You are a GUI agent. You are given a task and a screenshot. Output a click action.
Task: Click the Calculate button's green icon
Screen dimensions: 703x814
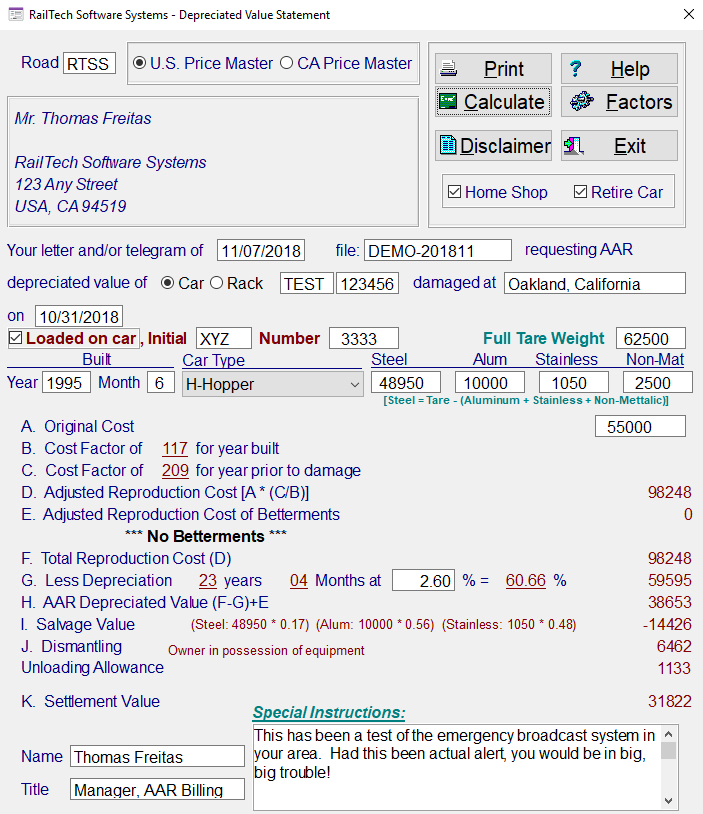point(448,101)
